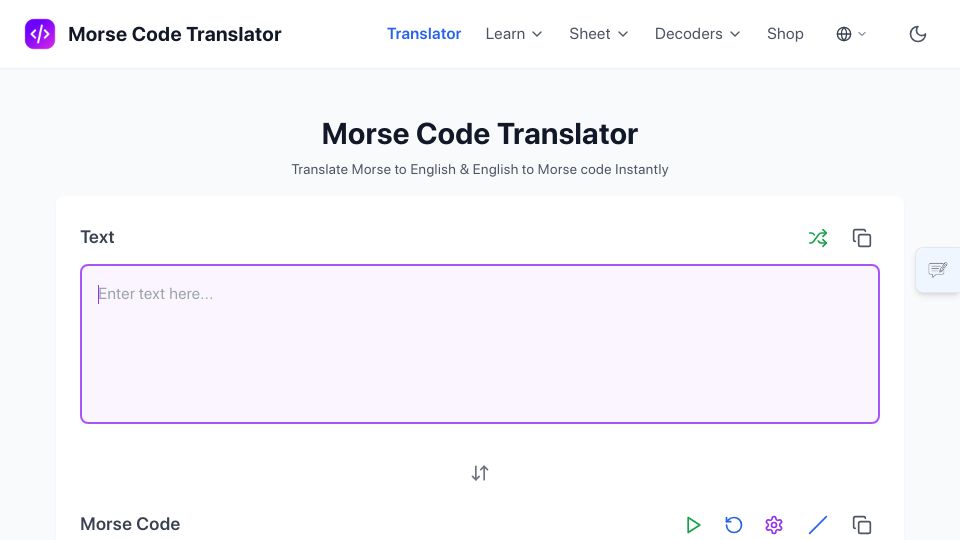The height and width of the screenshot is (540, 960).
Task: Click the blue slash separator icon
Action: pos(818,525)
